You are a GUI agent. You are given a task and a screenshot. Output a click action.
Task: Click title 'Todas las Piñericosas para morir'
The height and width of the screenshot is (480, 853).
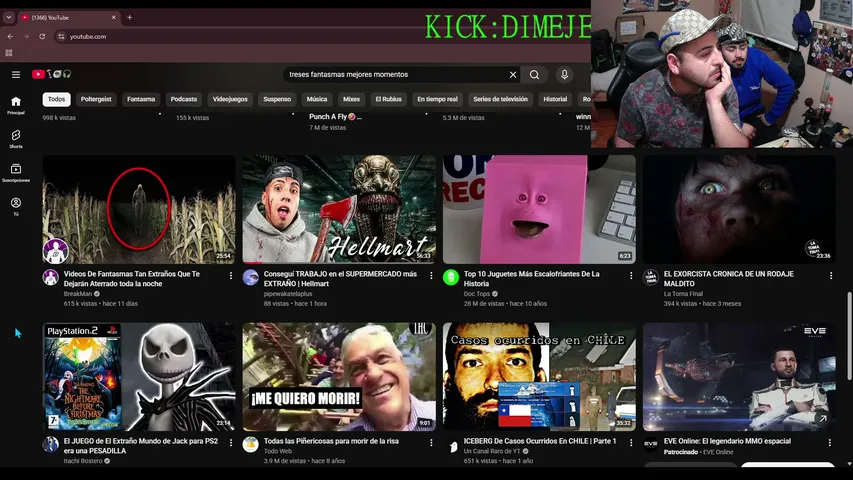click(x=331, y=441)
